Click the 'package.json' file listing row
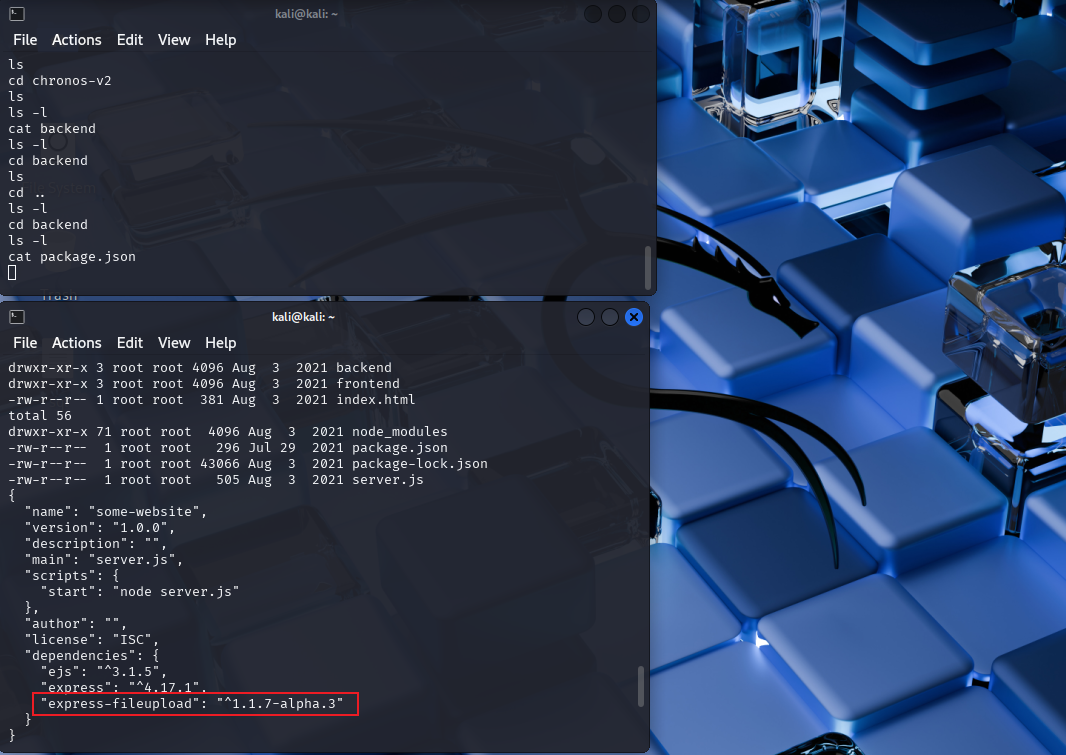Image resolution: width=1066 pixels, height=755 pixels. 228,447
